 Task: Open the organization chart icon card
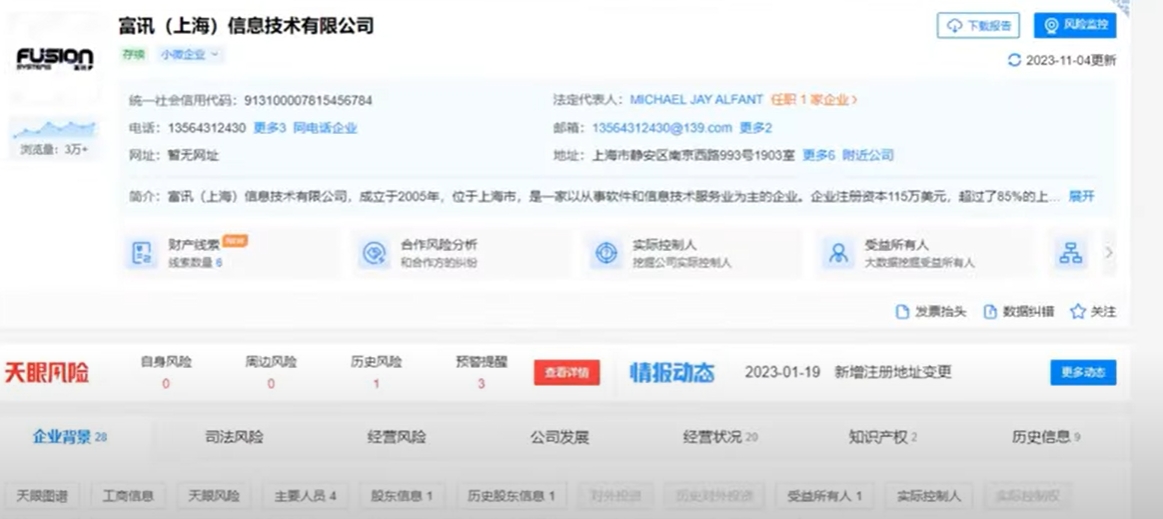1070,254
